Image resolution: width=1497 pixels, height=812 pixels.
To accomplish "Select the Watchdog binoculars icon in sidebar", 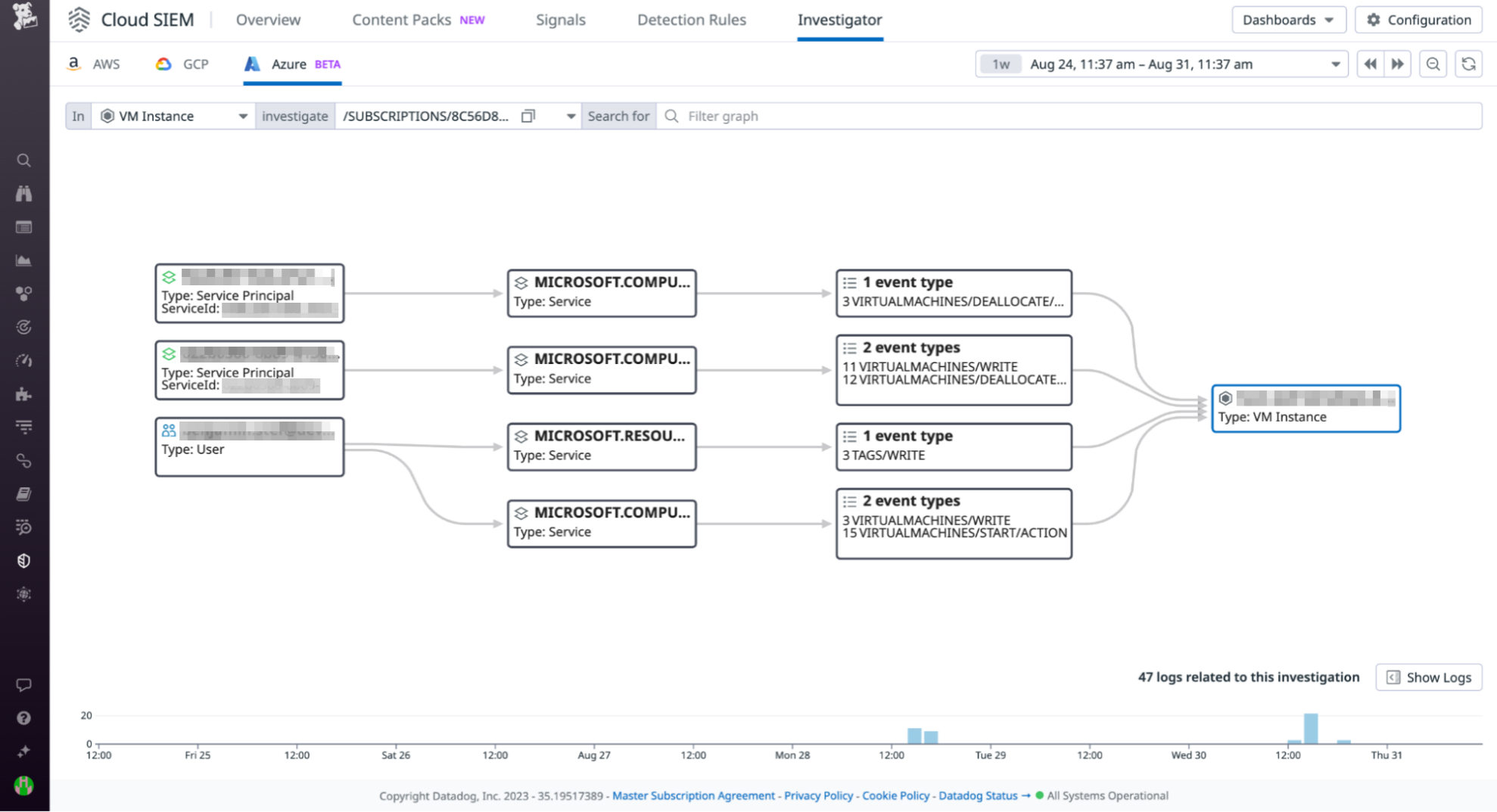I will click(23, 193).
